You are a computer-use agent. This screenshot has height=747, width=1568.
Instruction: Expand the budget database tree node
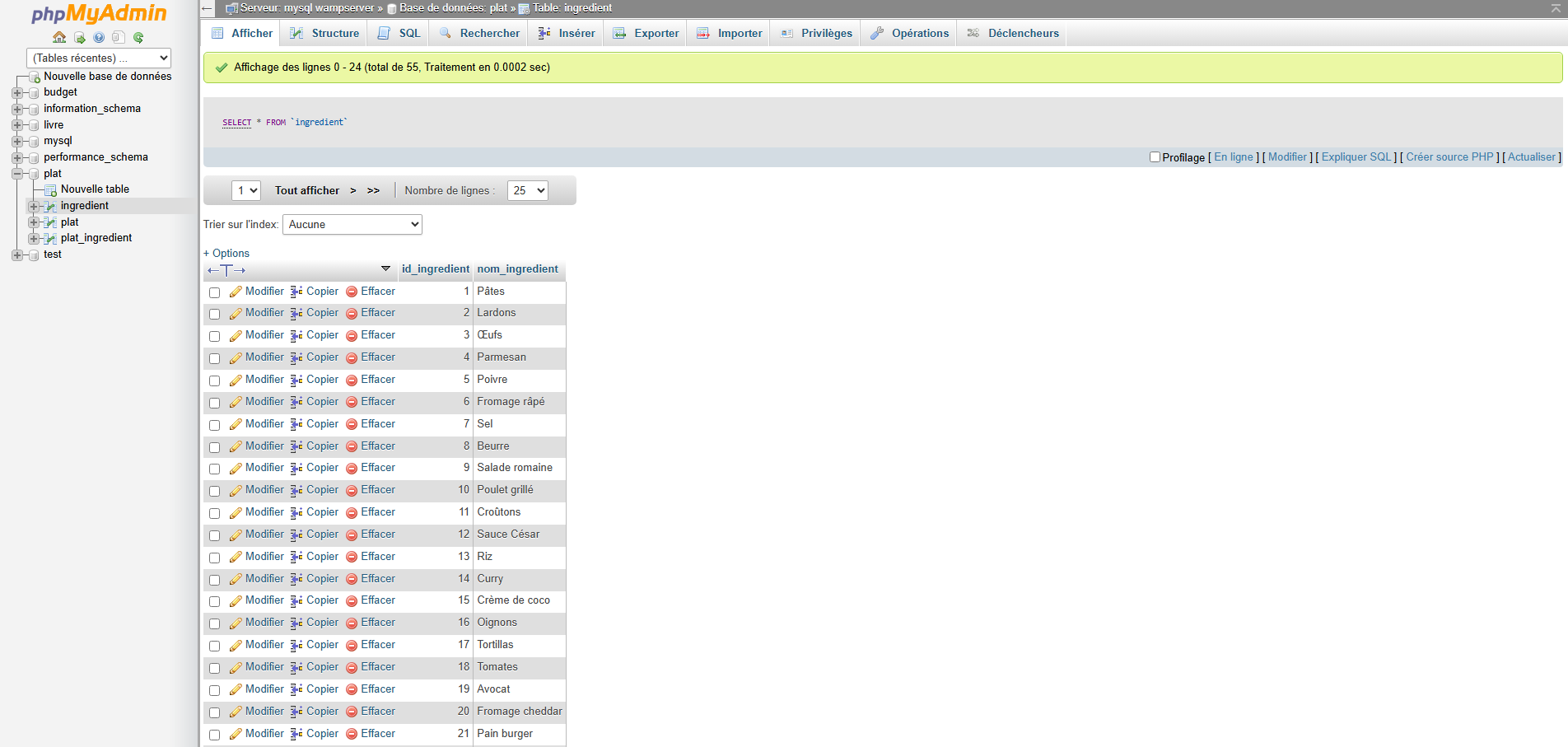point(17,92)
